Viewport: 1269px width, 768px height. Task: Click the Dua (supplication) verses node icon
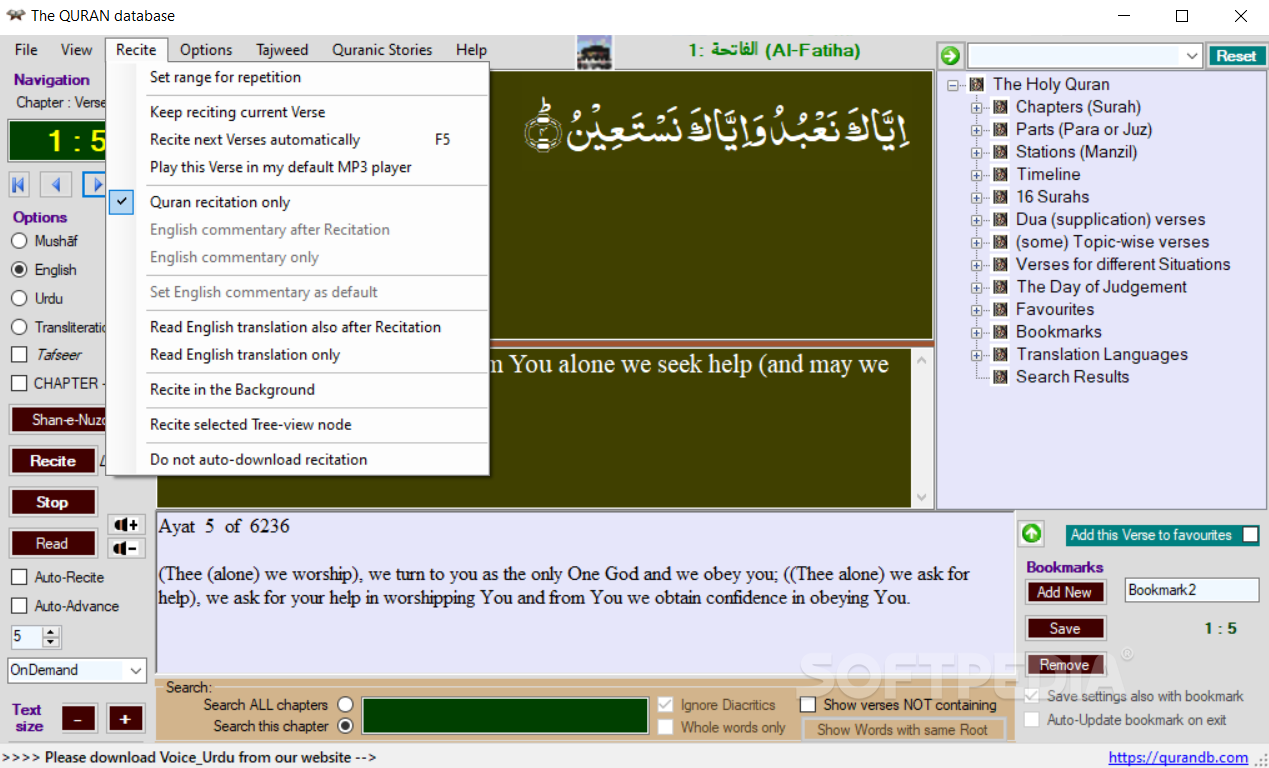tap(1000, 219)
